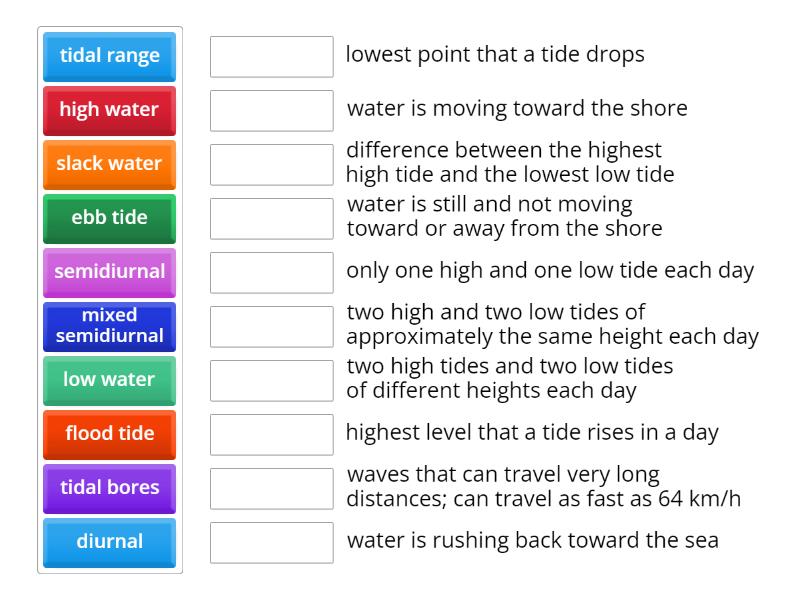Select the box for highest-lowest tide difference
Screen dimensions: 800x600
click(x=272, y=164)
